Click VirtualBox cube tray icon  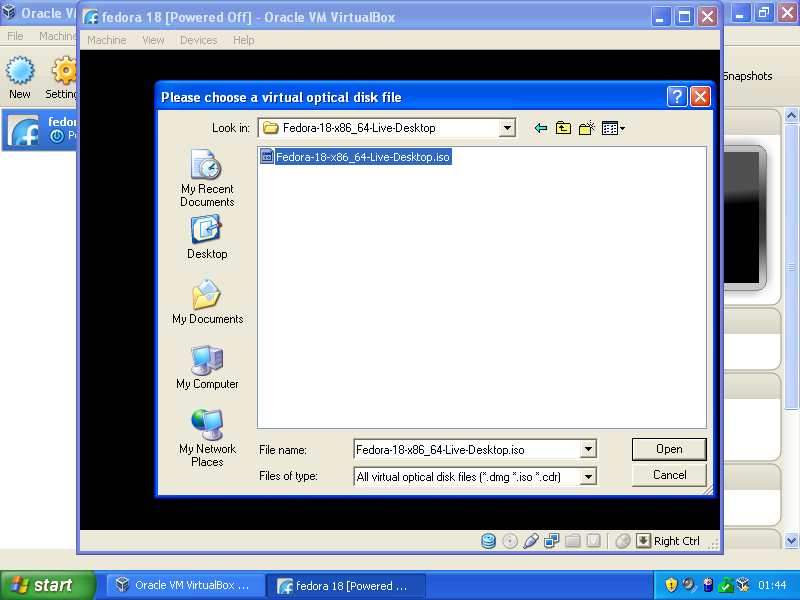(742, 585)
